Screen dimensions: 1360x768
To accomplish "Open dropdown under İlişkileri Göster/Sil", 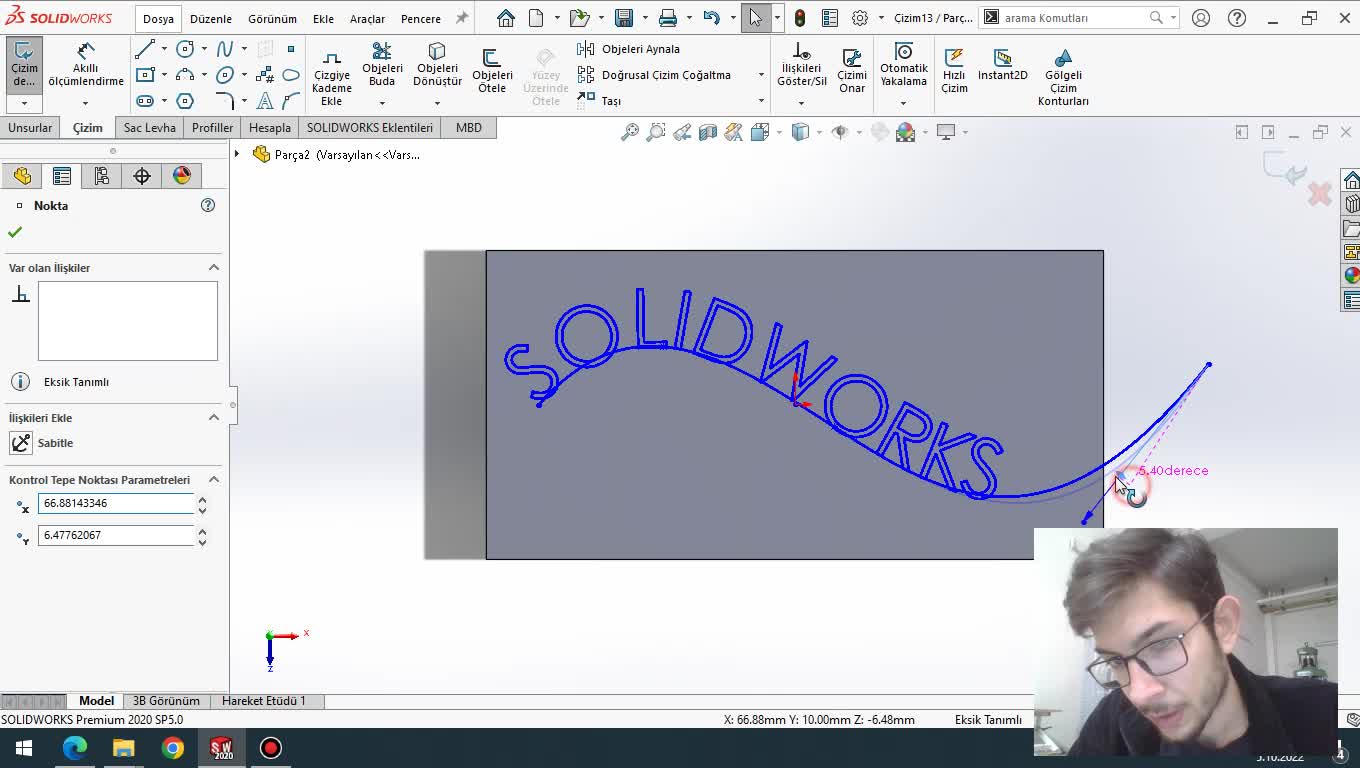I will 801,102.
